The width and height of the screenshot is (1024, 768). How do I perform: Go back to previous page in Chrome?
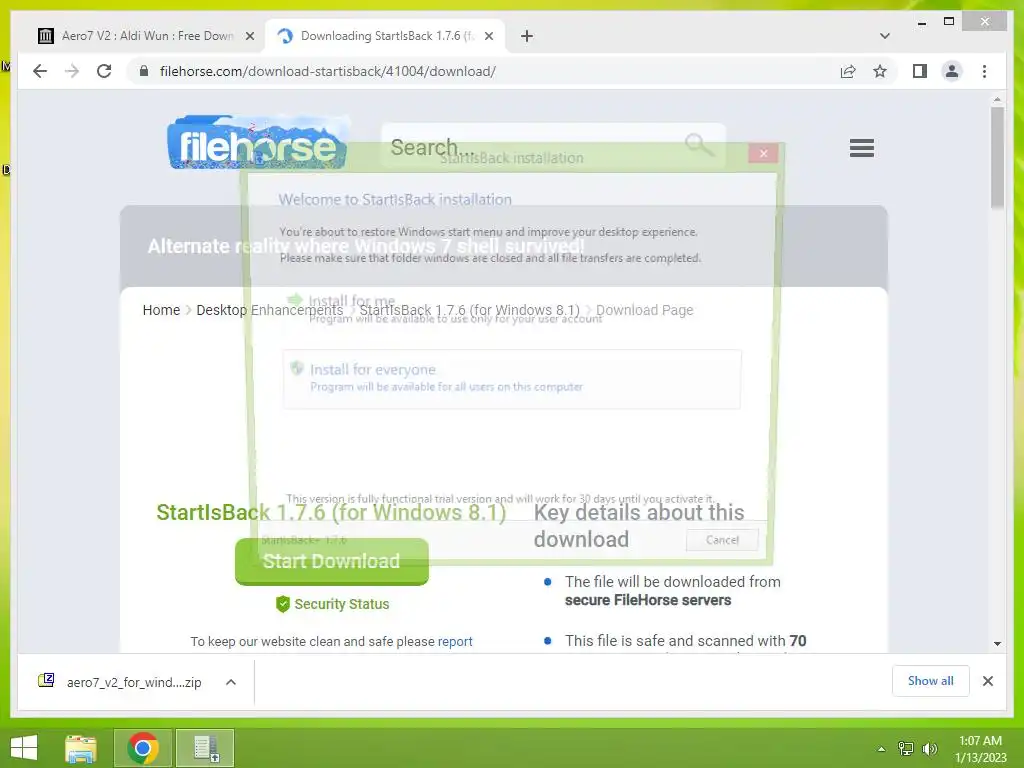(x=40, y=71)
